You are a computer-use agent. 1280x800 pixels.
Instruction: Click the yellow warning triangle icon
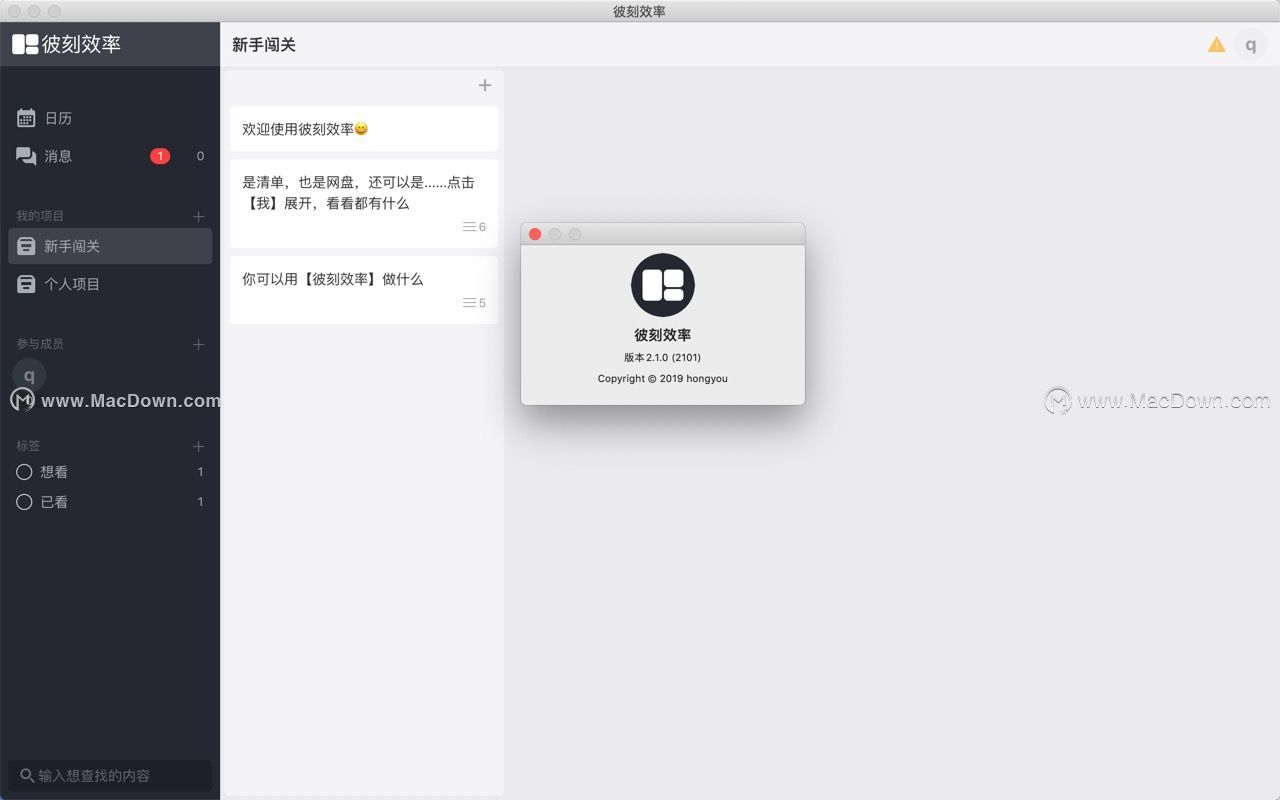(x=1216, y=44)
